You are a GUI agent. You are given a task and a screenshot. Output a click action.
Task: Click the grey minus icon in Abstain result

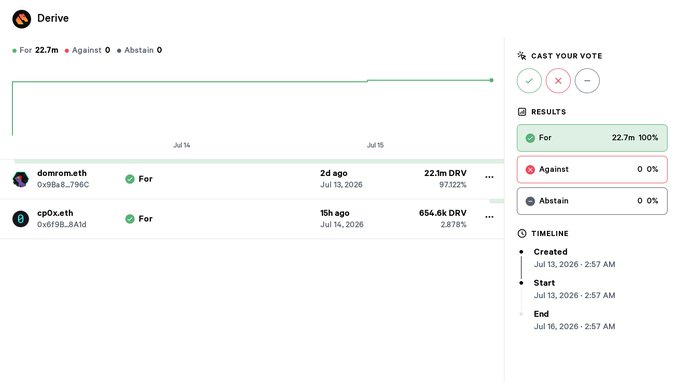[x=530, y=201]
